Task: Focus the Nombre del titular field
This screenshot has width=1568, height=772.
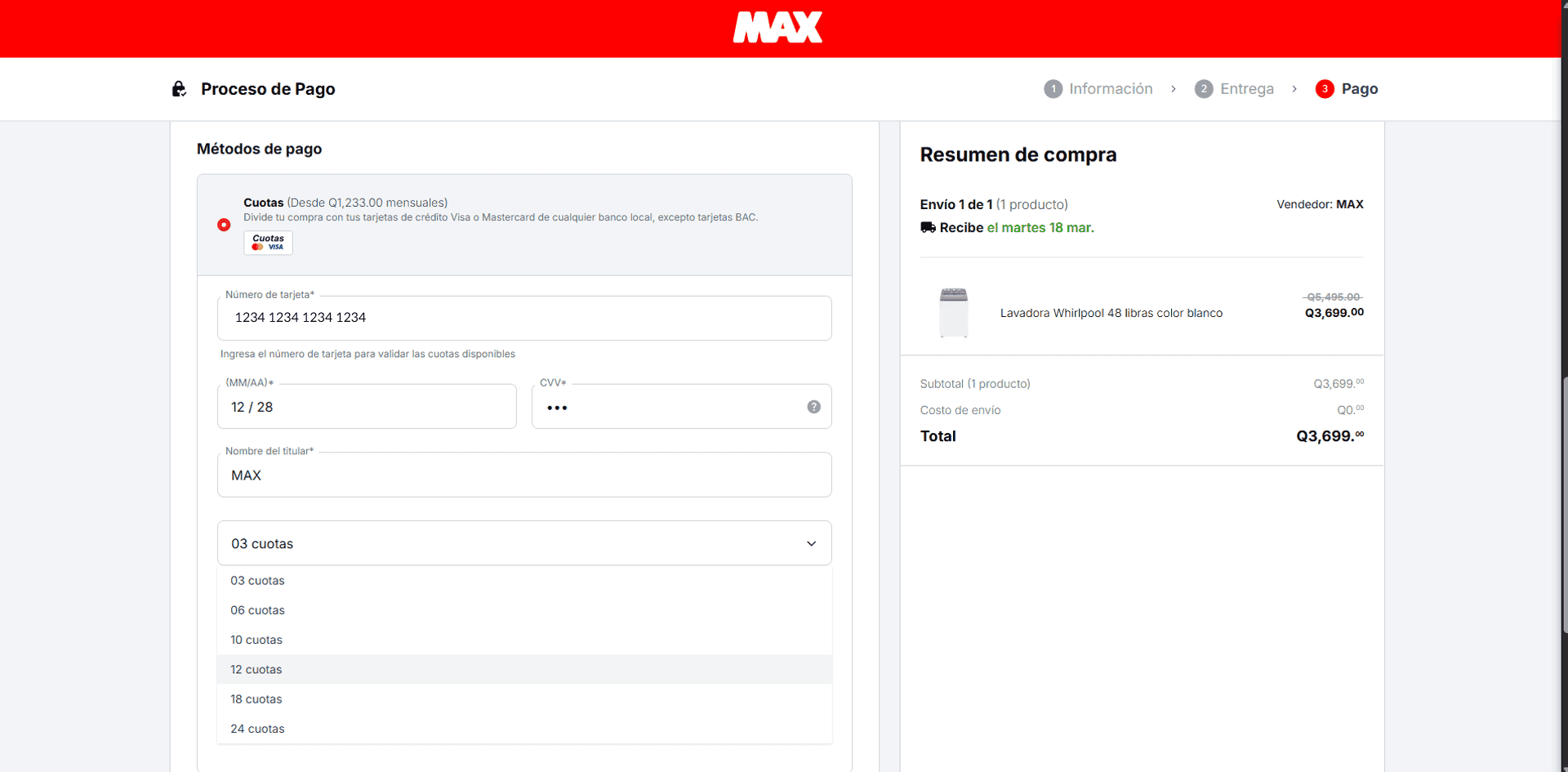Action: (524, 475)
